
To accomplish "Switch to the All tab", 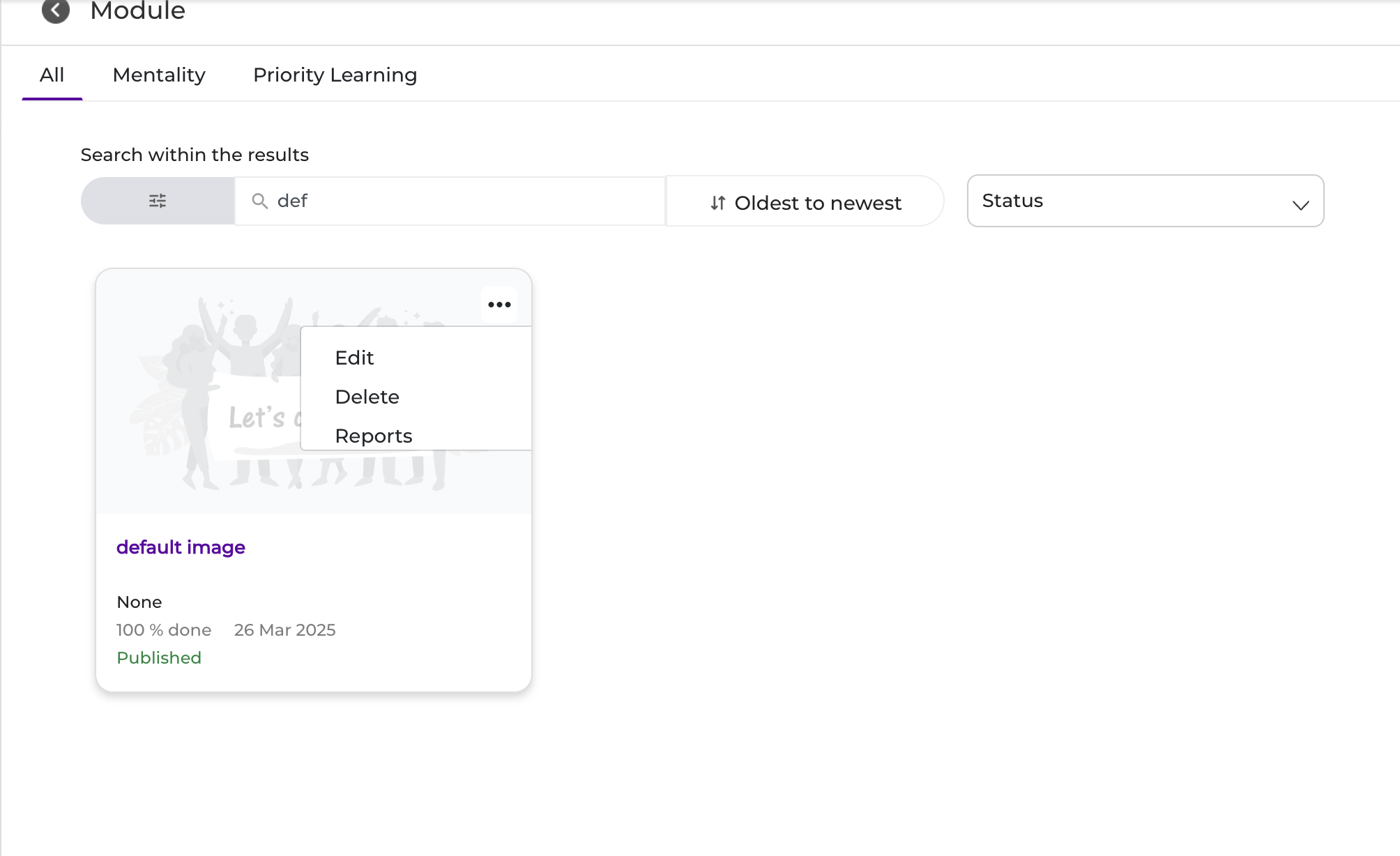I will pos(52,75).
